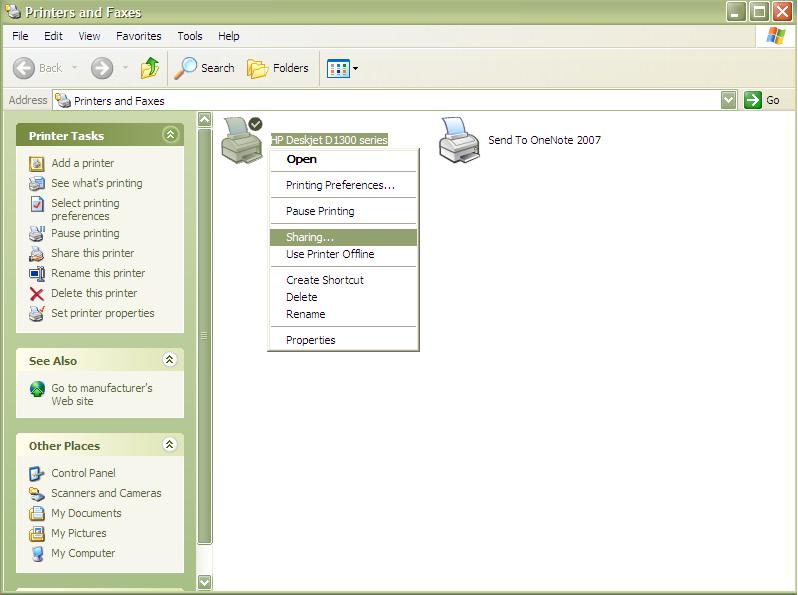Click the red X Delete printer icon
798x595 pixels.
[37, 294]
